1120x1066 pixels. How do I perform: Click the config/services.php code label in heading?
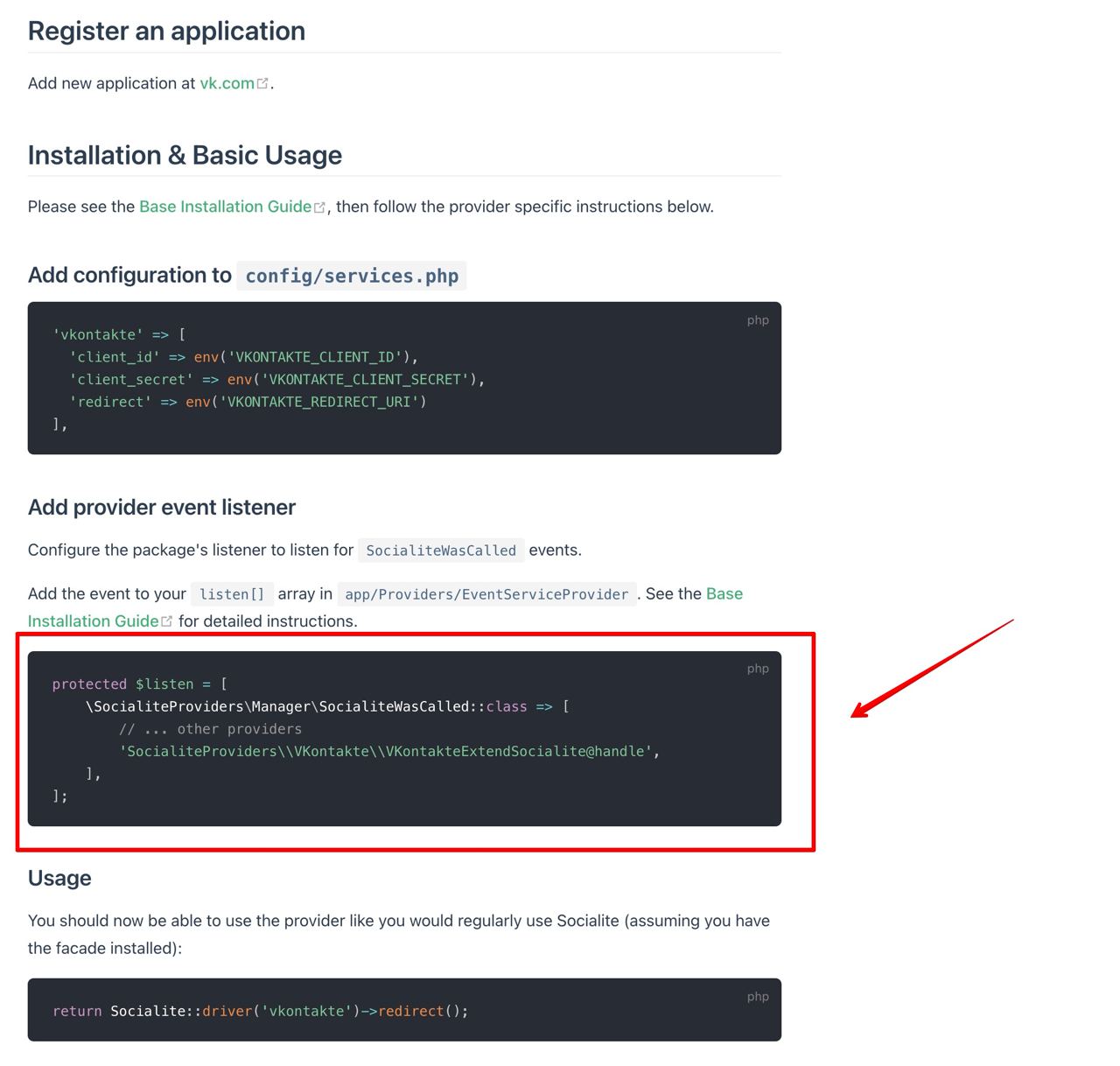(x=352, y=276)
